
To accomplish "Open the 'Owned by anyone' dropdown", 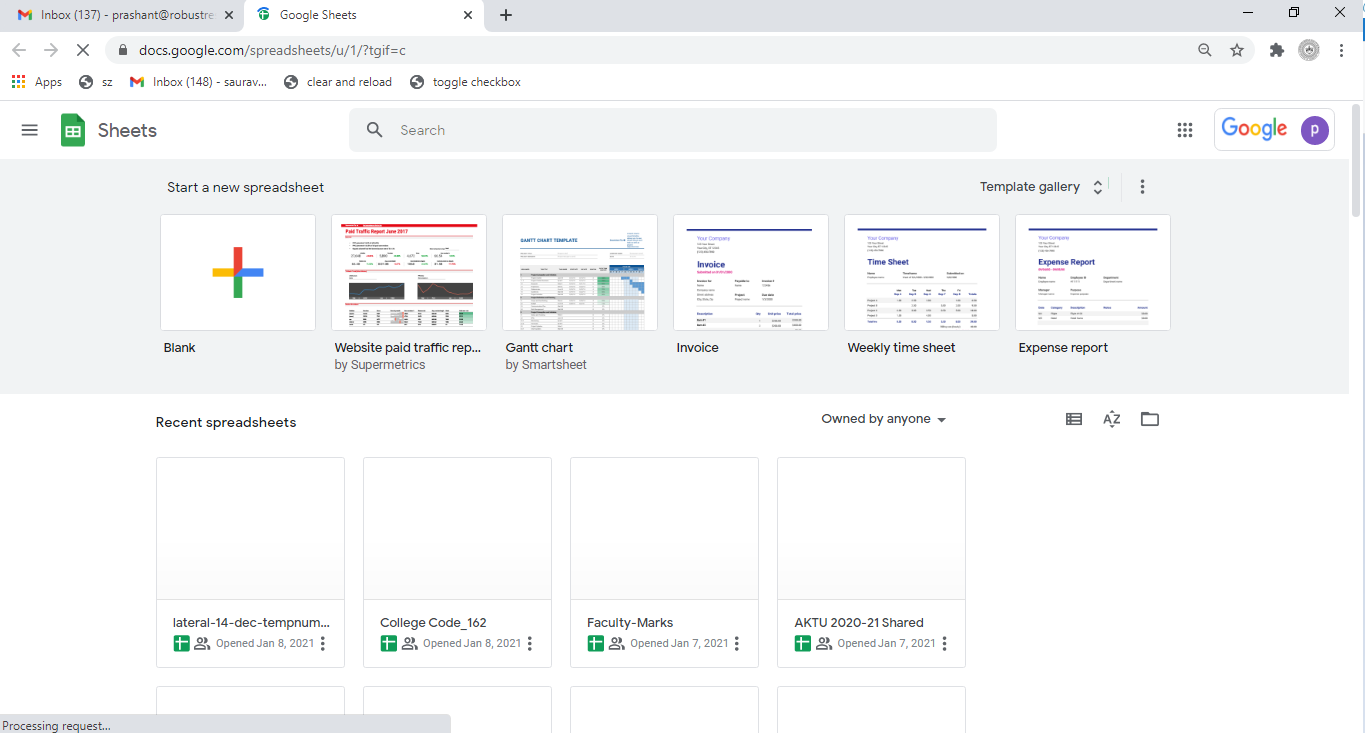I will coord(883,419).
